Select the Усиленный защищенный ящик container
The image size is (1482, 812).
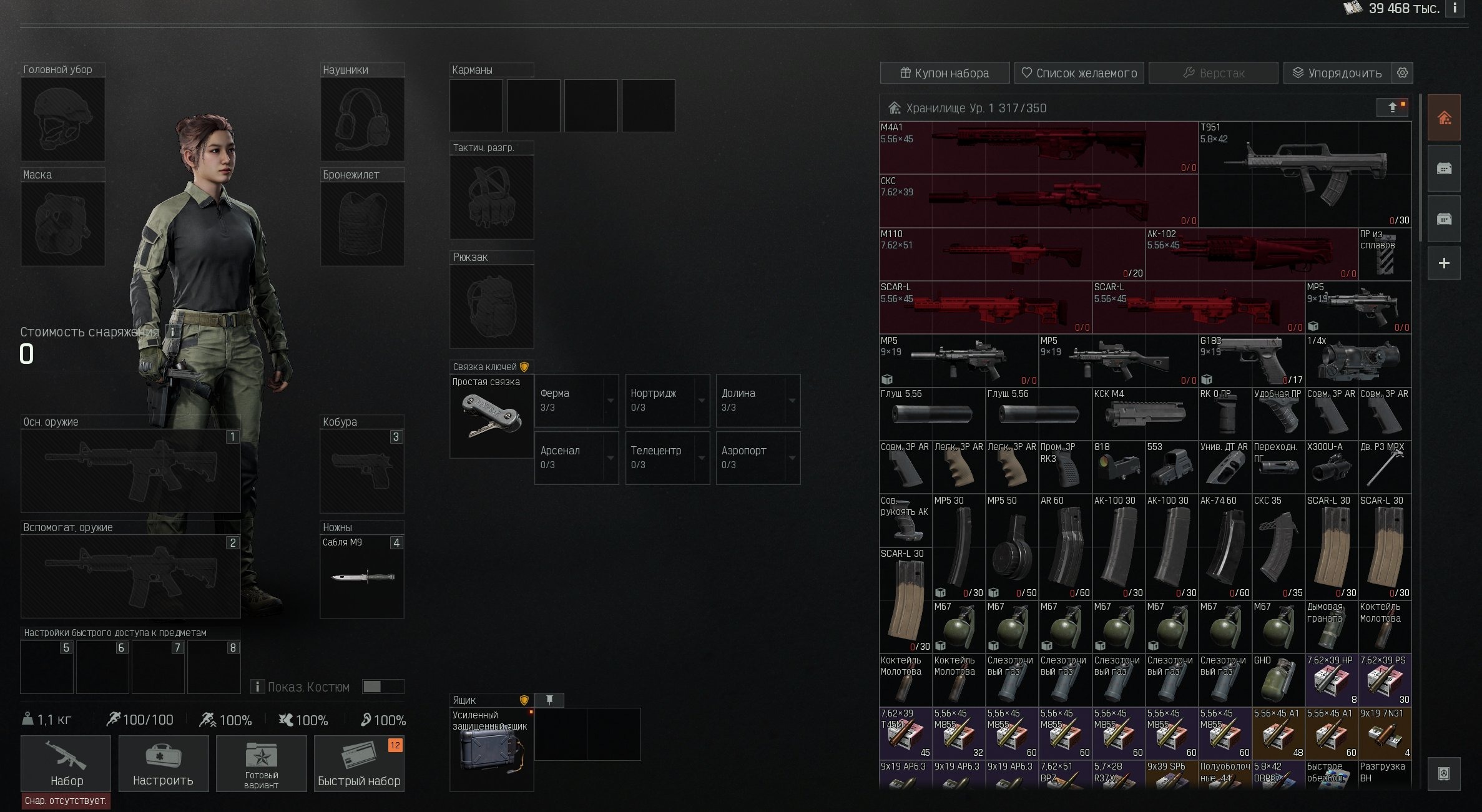tap(492, 750)
